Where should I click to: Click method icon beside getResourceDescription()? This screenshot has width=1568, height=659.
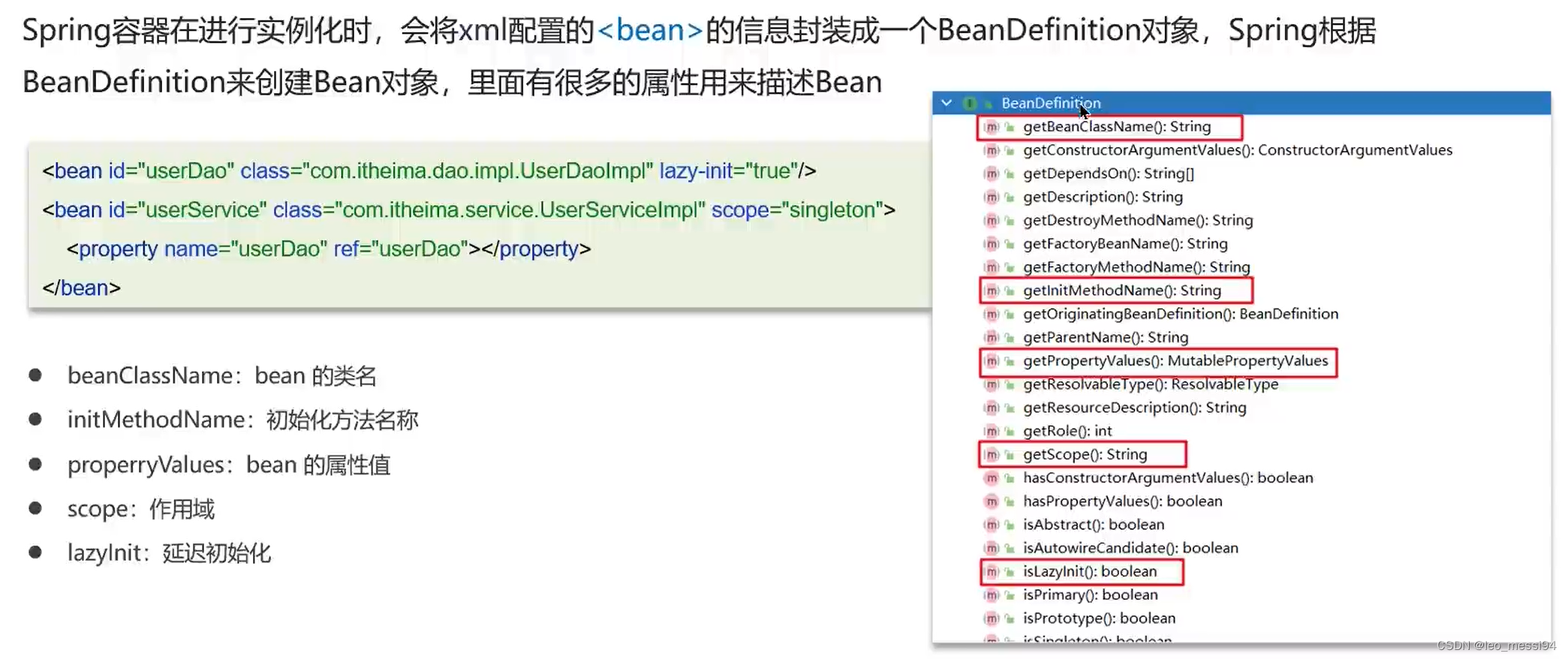click(x=992, y=408)
